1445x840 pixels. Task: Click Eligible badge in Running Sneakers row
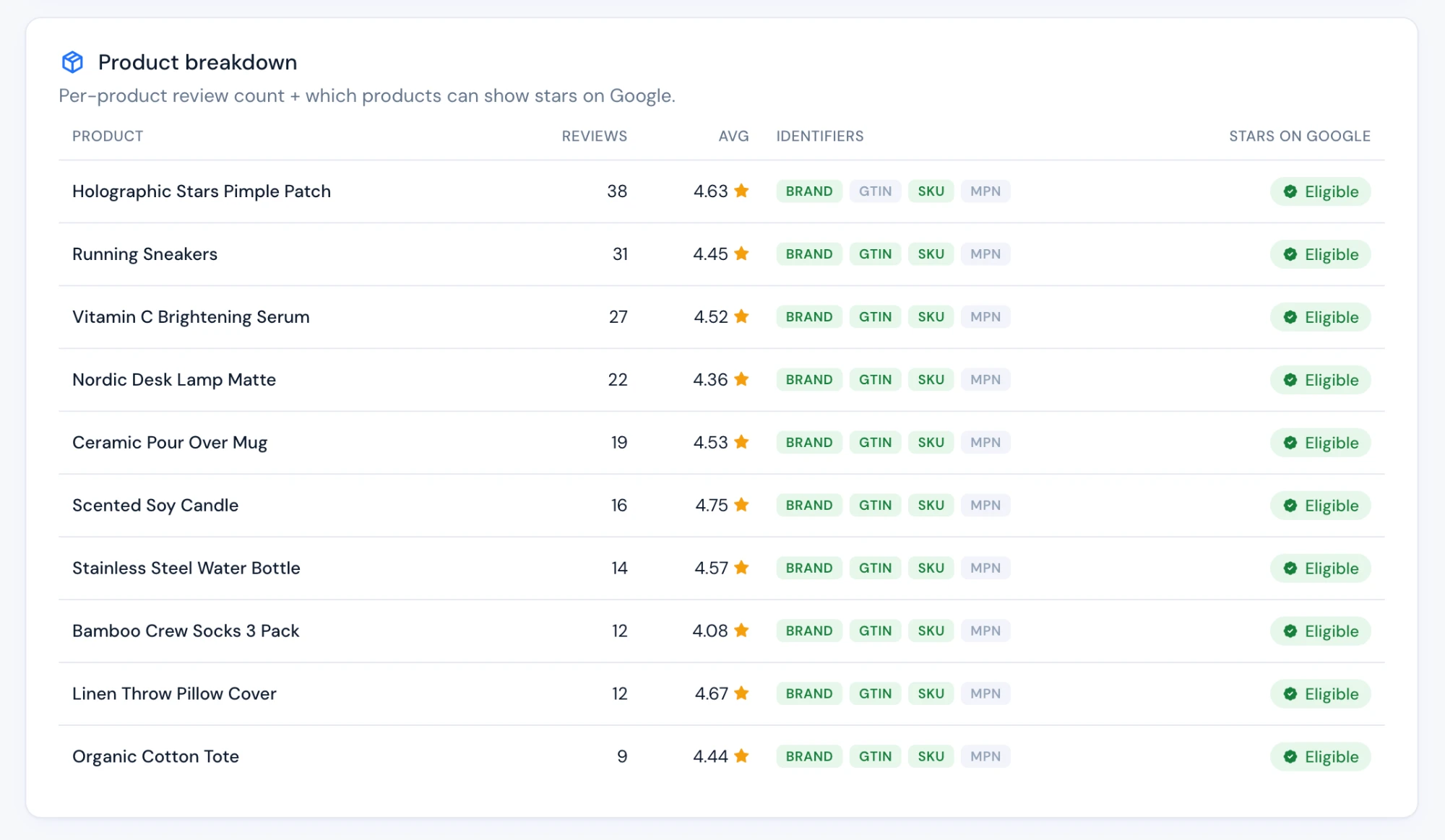point(1321,254)
